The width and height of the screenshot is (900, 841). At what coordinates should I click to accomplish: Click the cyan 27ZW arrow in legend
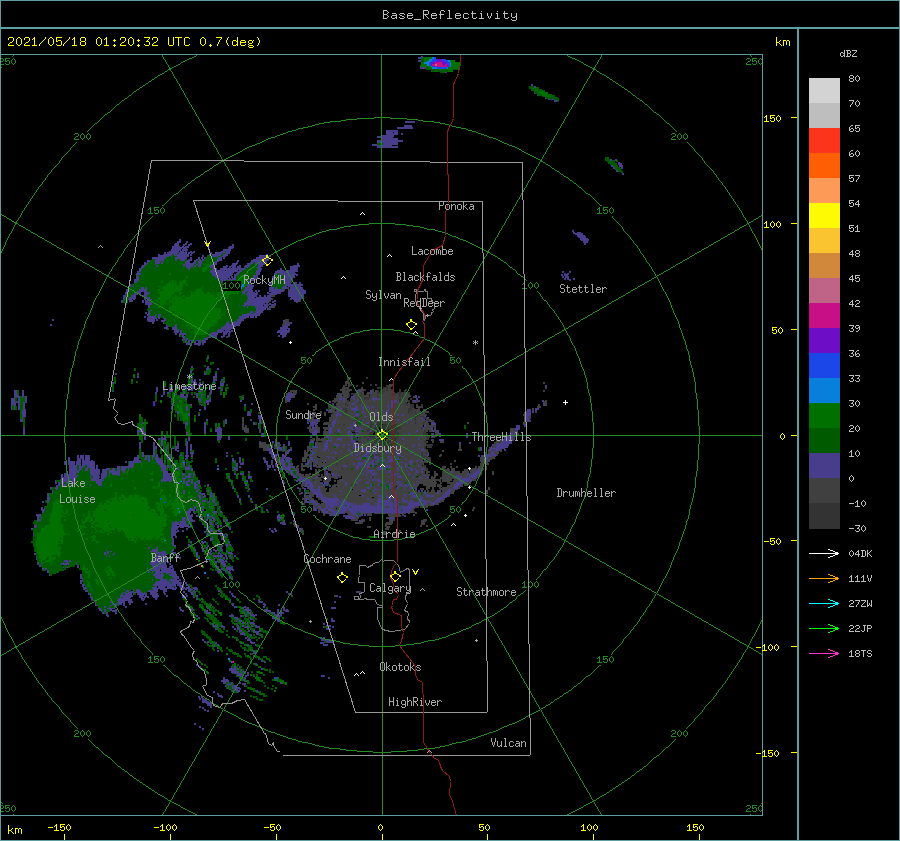pos(824,603)
